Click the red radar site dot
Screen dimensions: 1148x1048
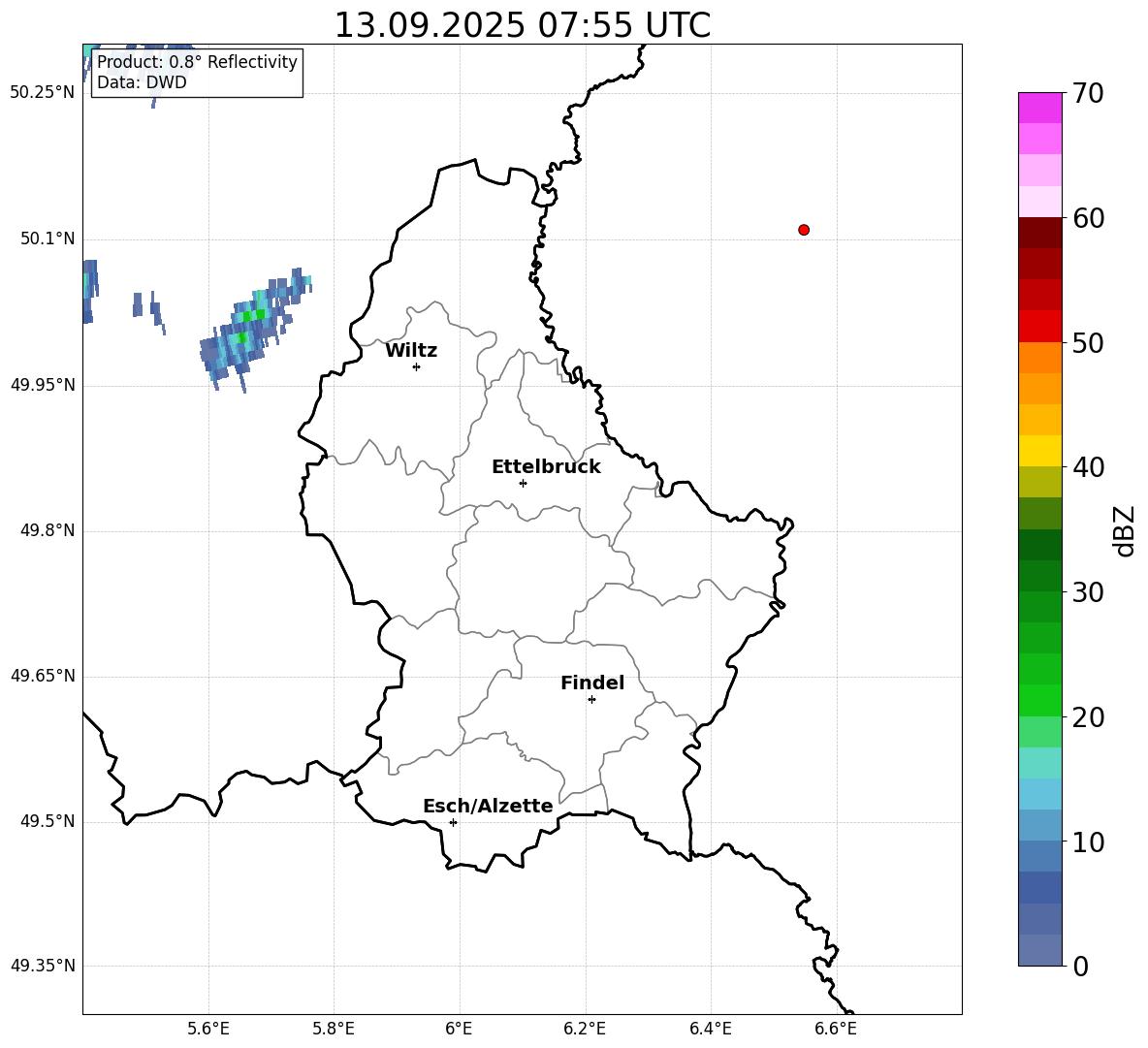pyautogui.click(x=804, y=230)
